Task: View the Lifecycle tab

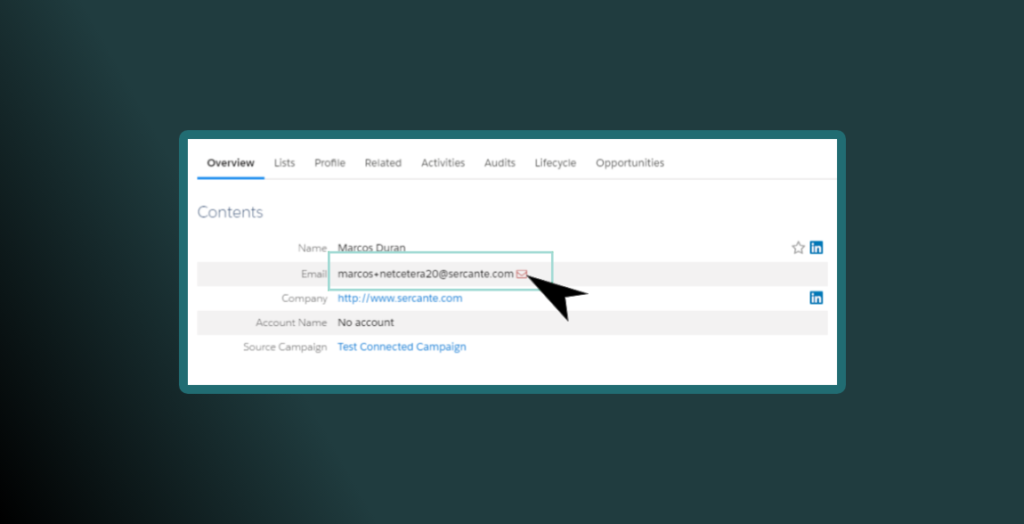Action: (555, 163)
